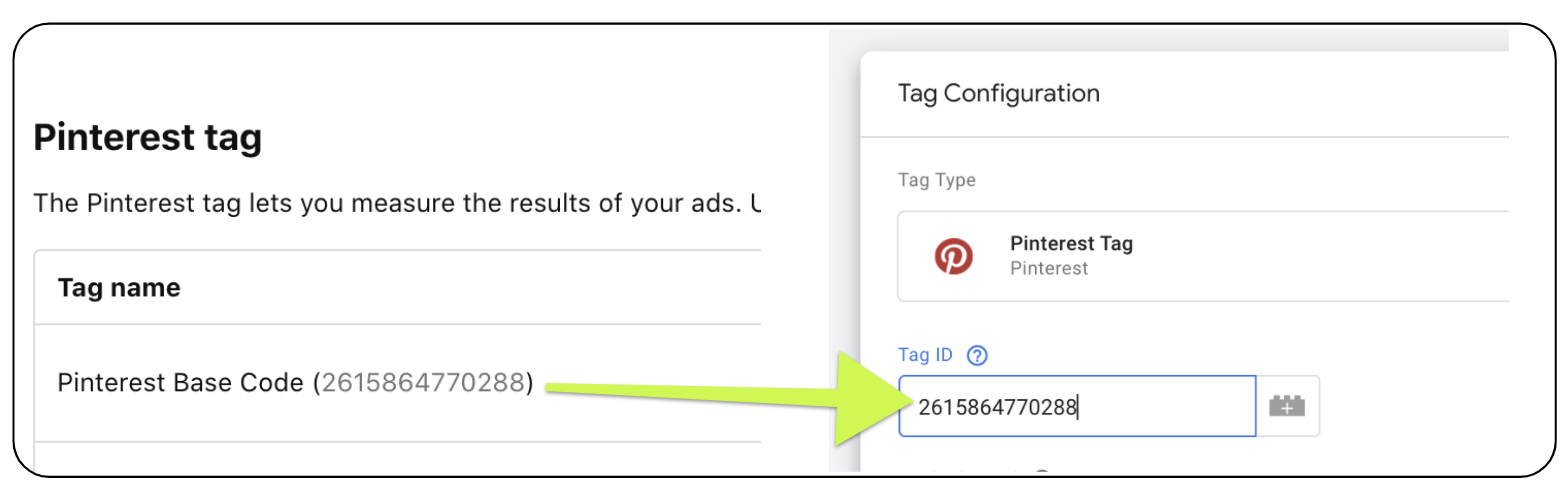Click the cut-off help icon below Tag ID field
1566x492 pixels.
(x=1041, y=471)
